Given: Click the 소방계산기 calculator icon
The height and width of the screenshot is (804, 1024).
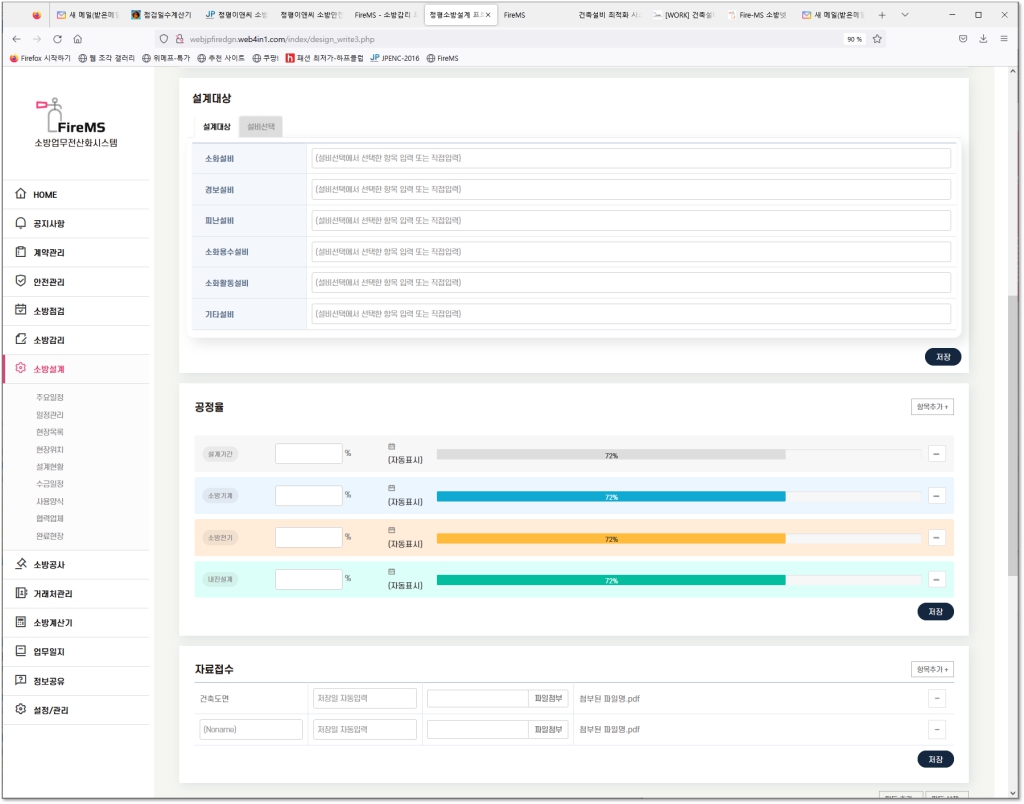Looking at the screenshot, I should point(21,622).
